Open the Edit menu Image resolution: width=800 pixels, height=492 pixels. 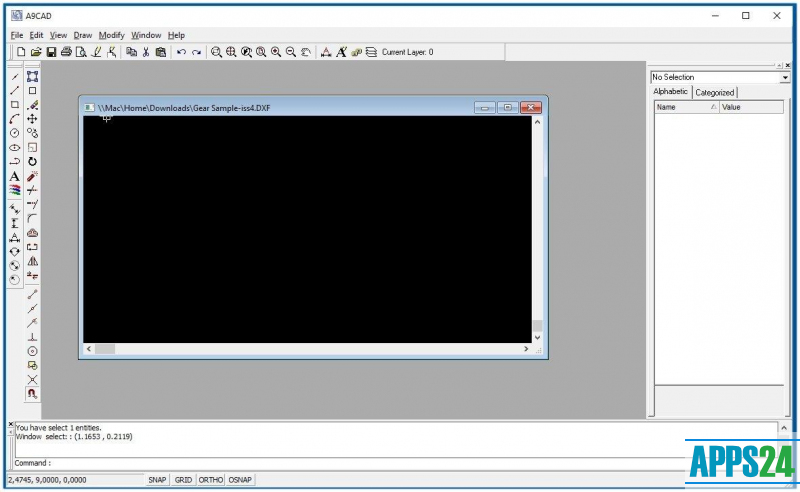pyautogui.click(x=36, y=35)
